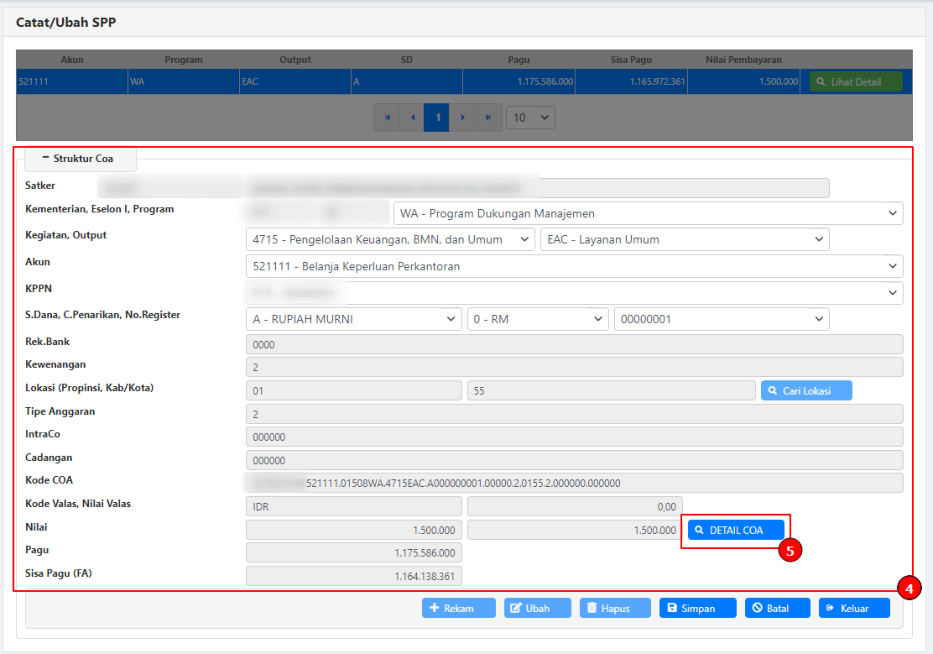This screenshot has height=654, width=933.
Task: Select page 1 in the pager
Action: (x=436, y=117)
